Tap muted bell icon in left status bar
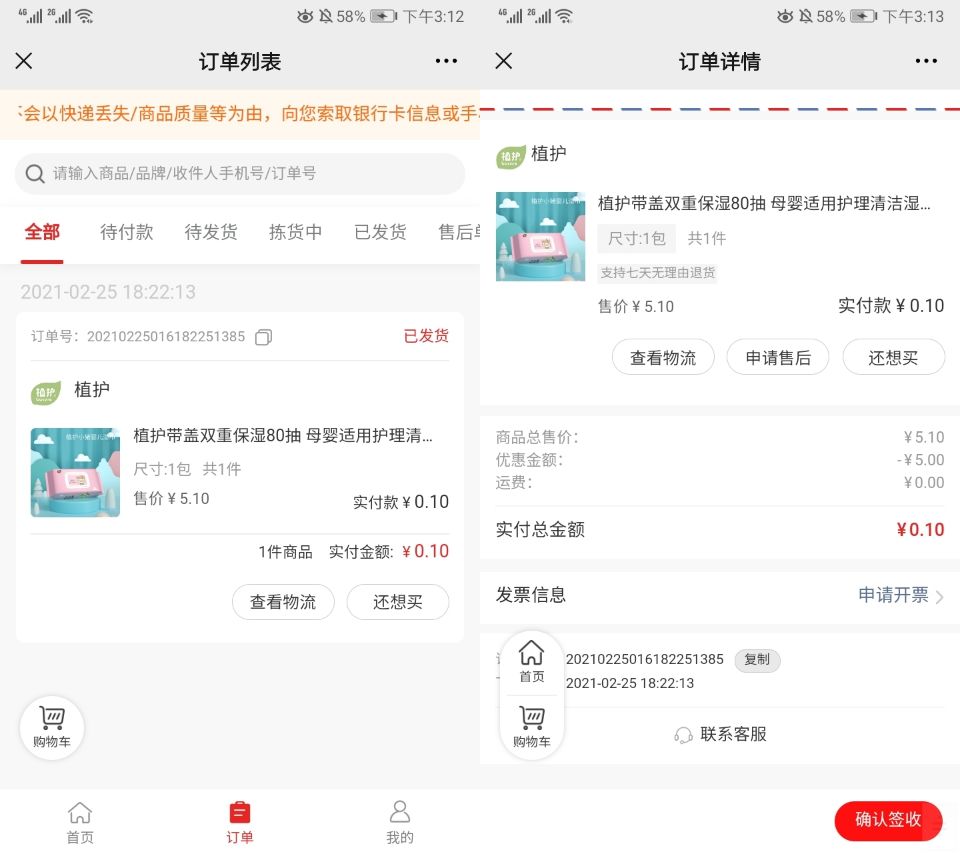 326,16
